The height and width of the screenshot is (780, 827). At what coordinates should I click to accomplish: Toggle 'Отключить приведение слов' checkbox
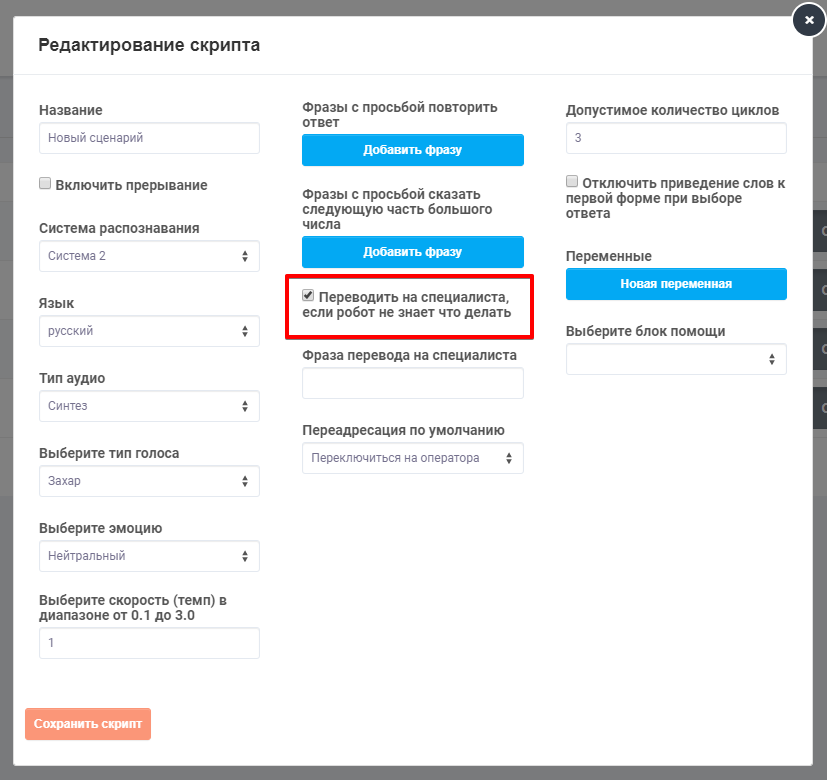(x=572, y=182)
